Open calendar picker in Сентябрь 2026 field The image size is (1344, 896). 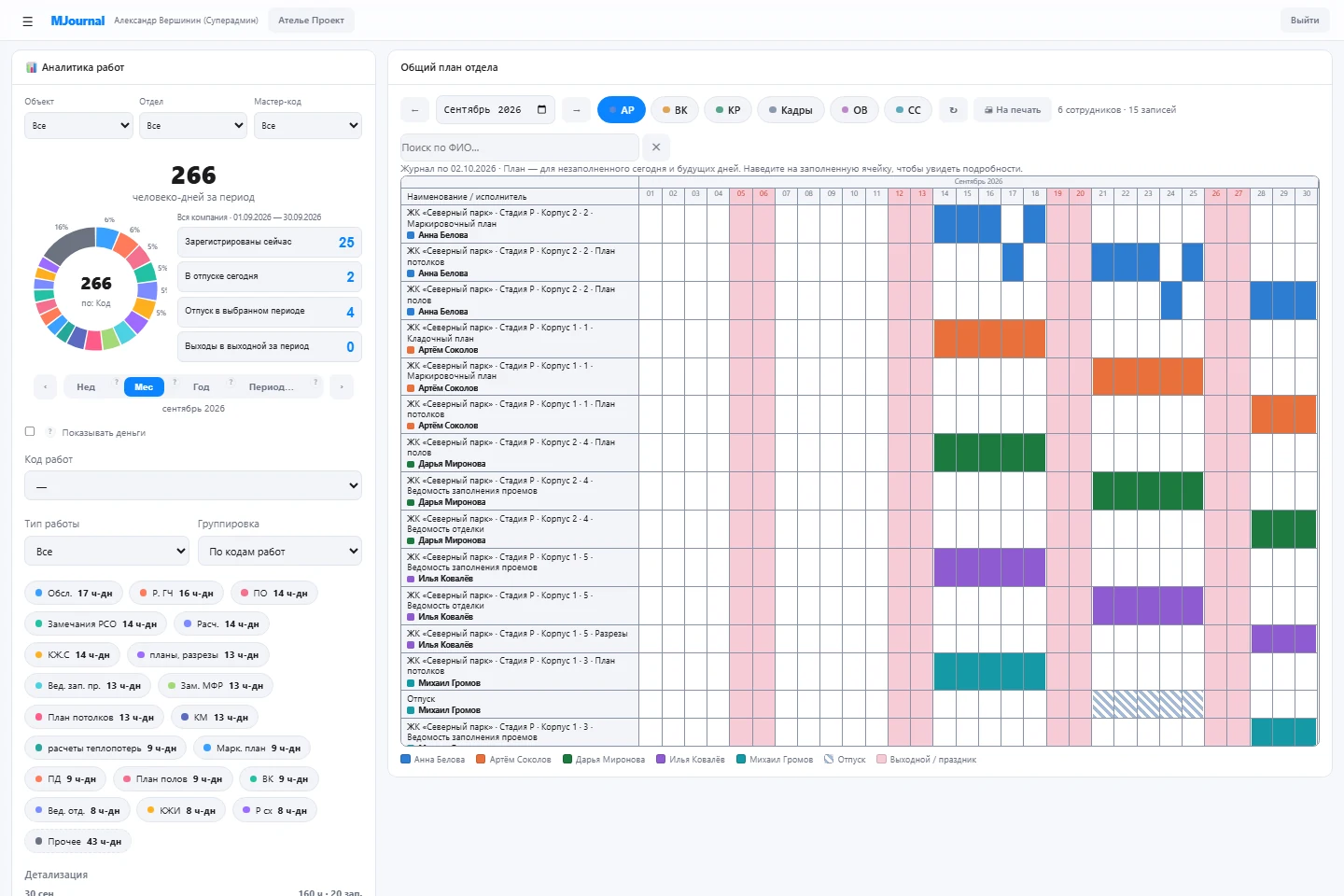[542, 110]
